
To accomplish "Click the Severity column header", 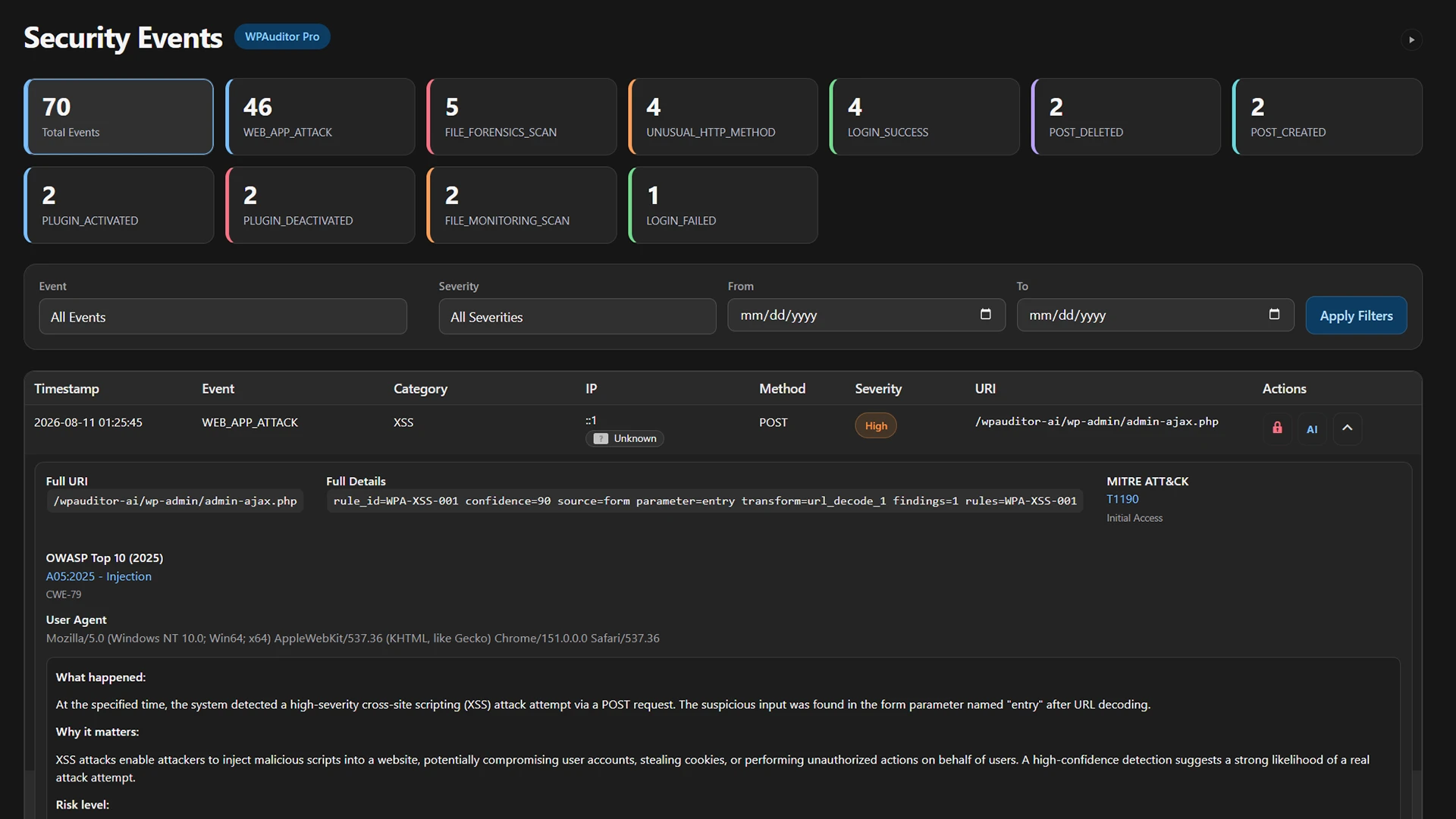I will coord(878,388).
